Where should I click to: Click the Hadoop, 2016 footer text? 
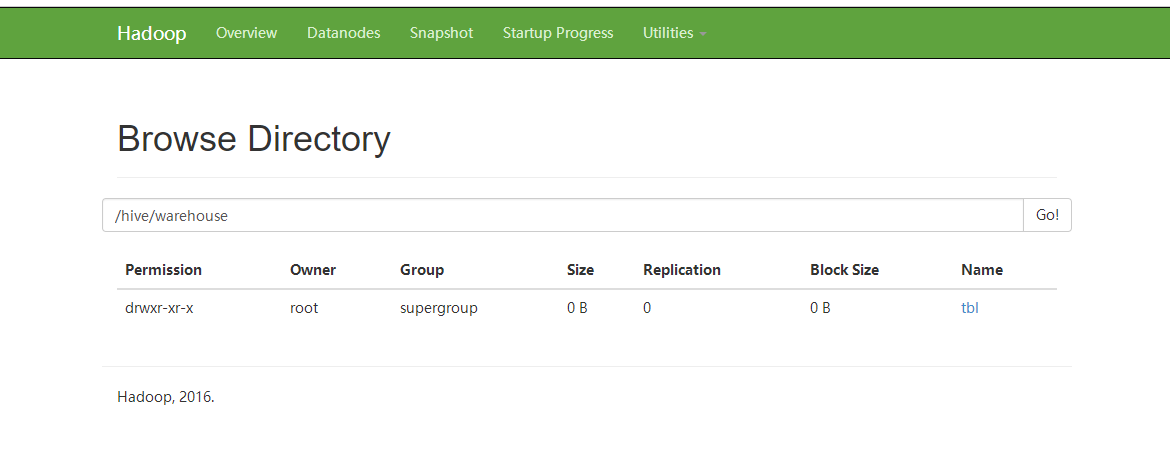click(166, 397)
